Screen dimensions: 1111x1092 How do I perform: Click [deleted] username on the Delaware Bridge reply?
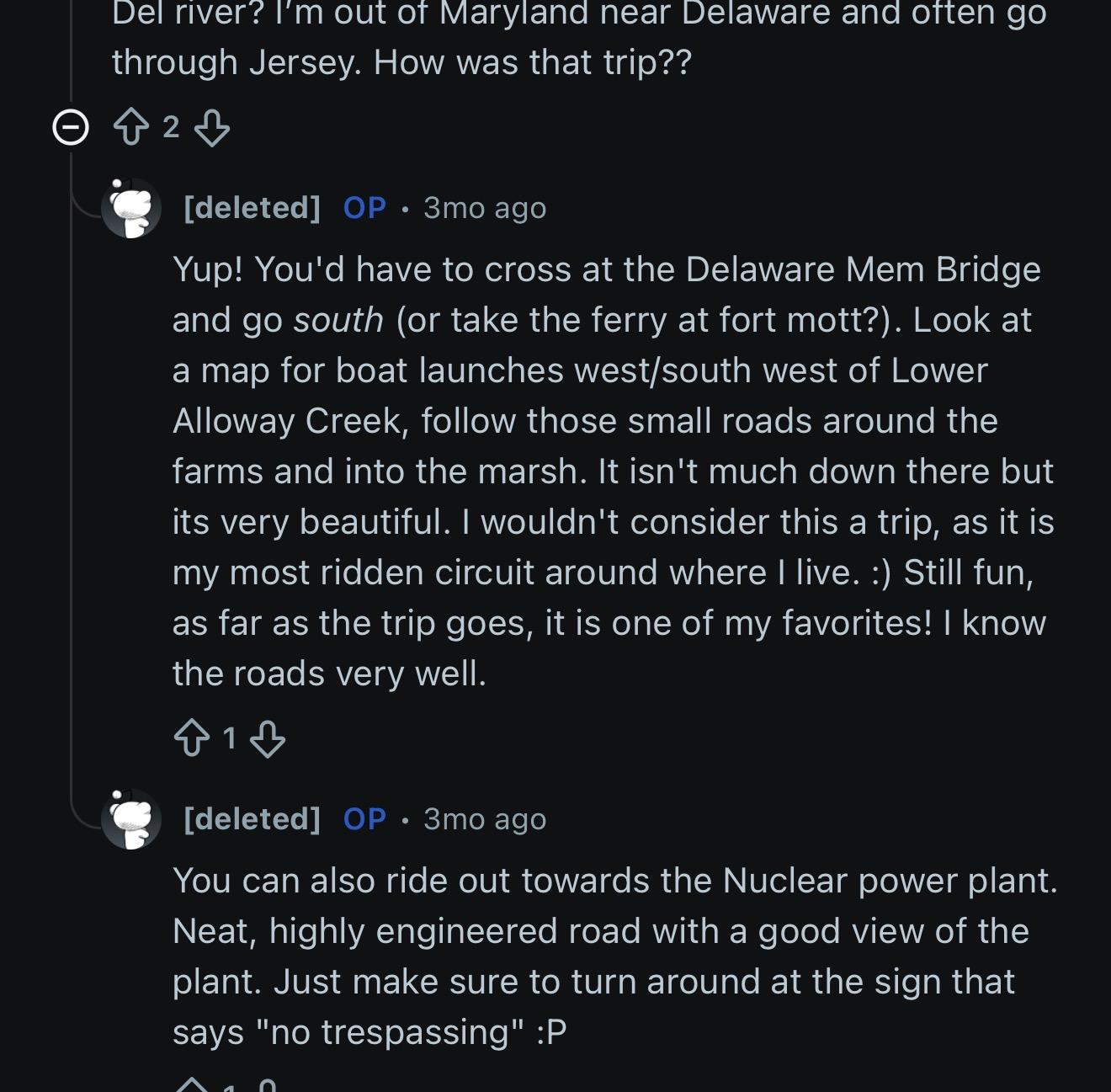(x=252, y=208)
